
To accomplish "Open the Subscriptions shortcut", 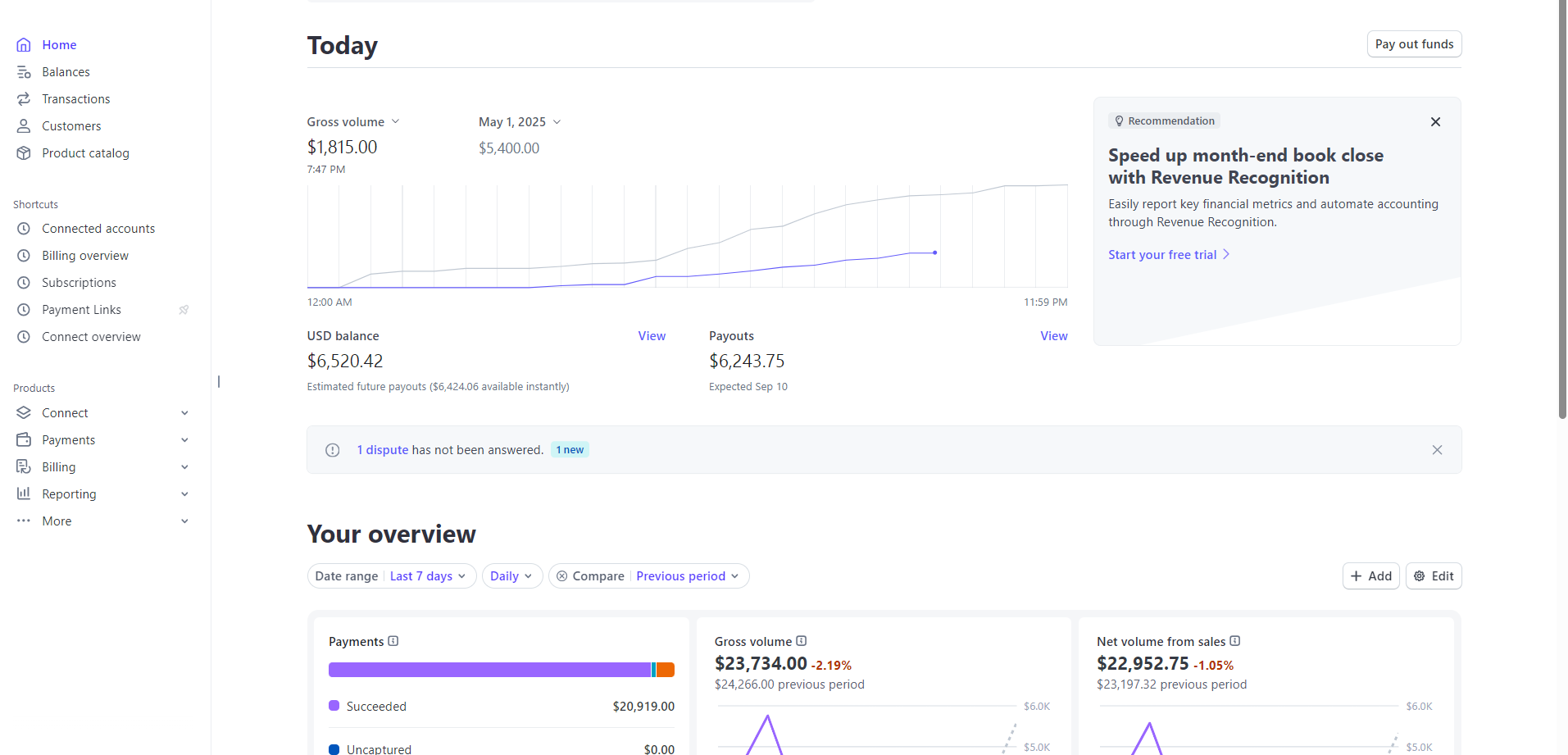I will [x=79, y=283].
